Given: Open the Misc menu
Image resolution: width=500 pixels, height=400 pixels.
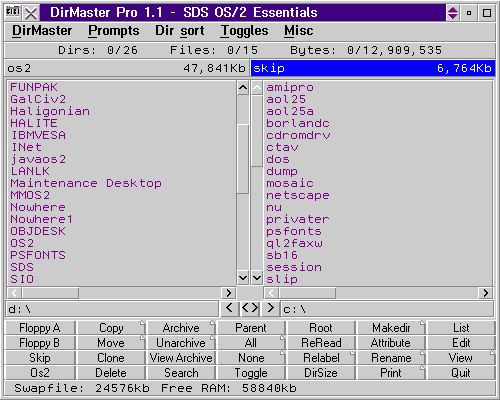Looking at the screenshot, I should [299, 31].
